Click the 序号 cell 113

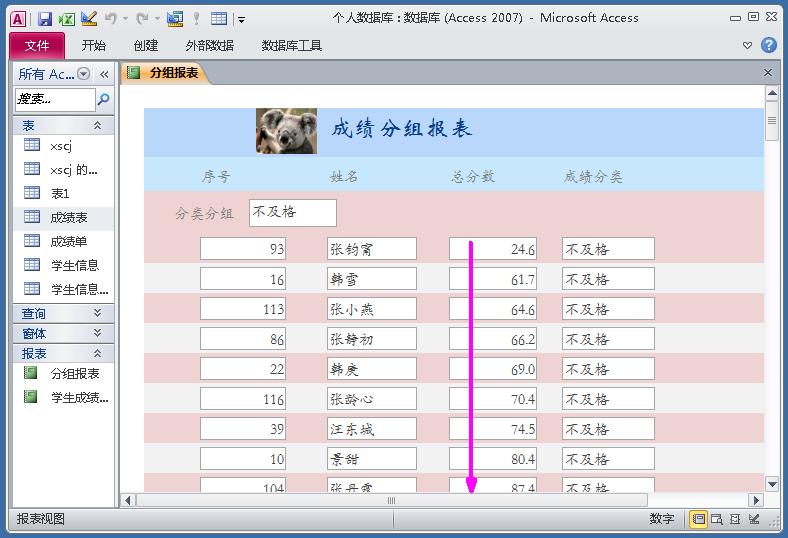pos(243,308)
